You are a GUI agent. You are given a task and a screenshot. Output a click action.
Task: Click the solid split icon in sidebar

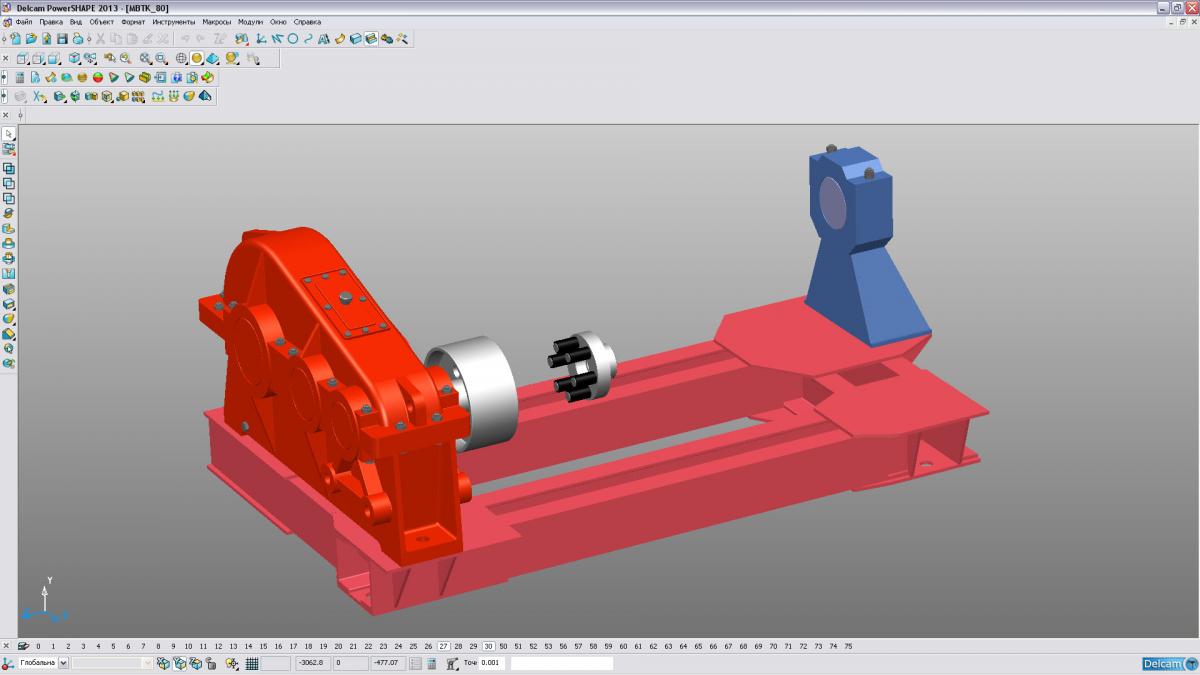click(9, 273)
